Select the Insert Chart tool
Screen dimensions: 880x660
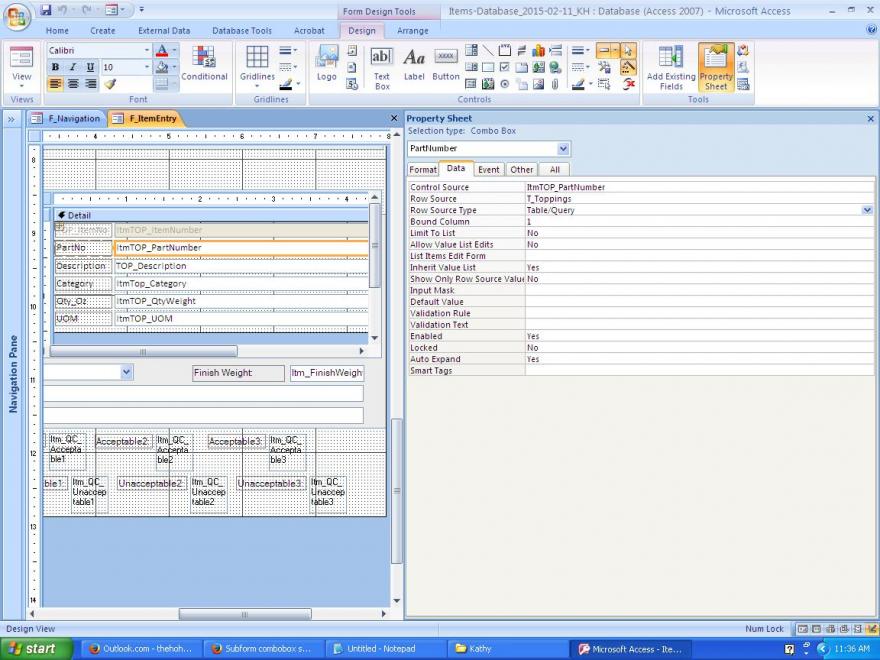point(538,51)
